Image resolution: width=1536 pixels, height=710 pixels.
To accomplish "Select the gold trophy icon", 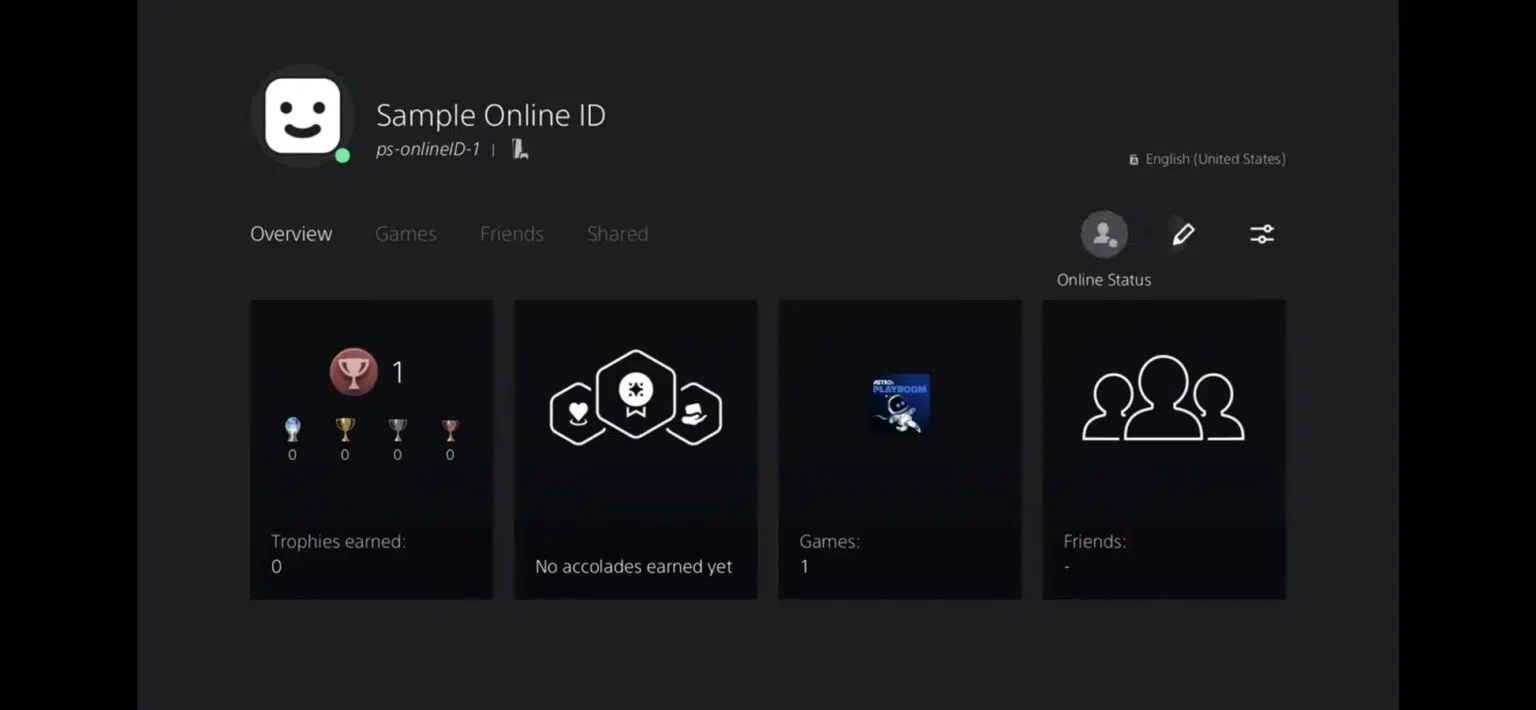I will [x=345, y=430].
